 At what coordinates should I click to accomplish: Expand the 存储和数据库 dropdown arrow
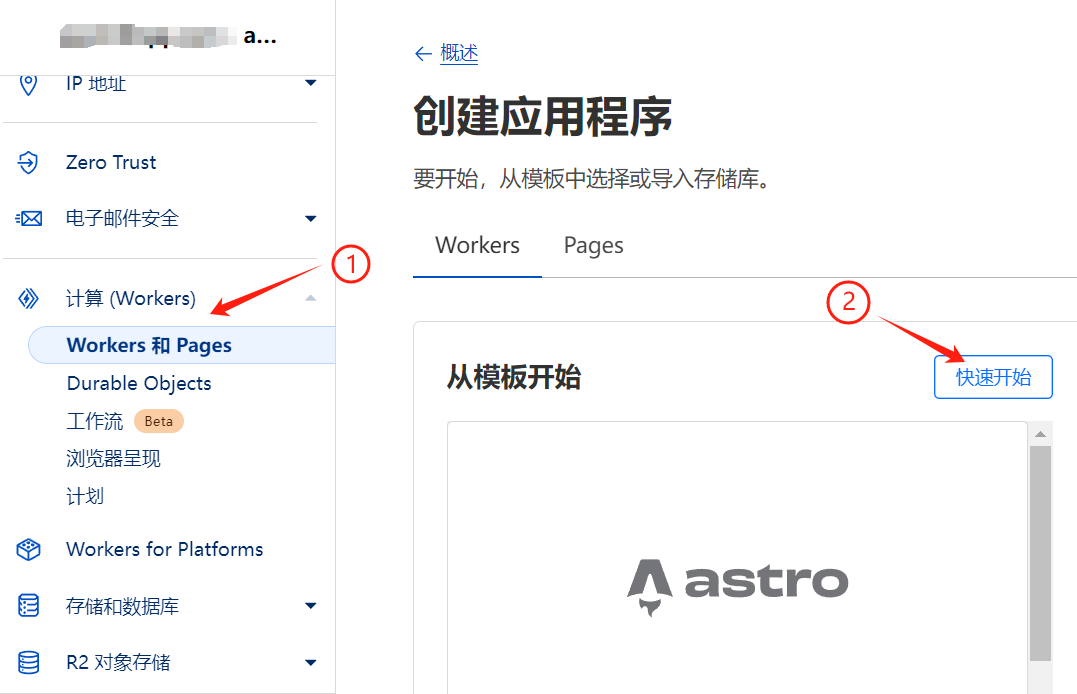(x=310, y=606)
